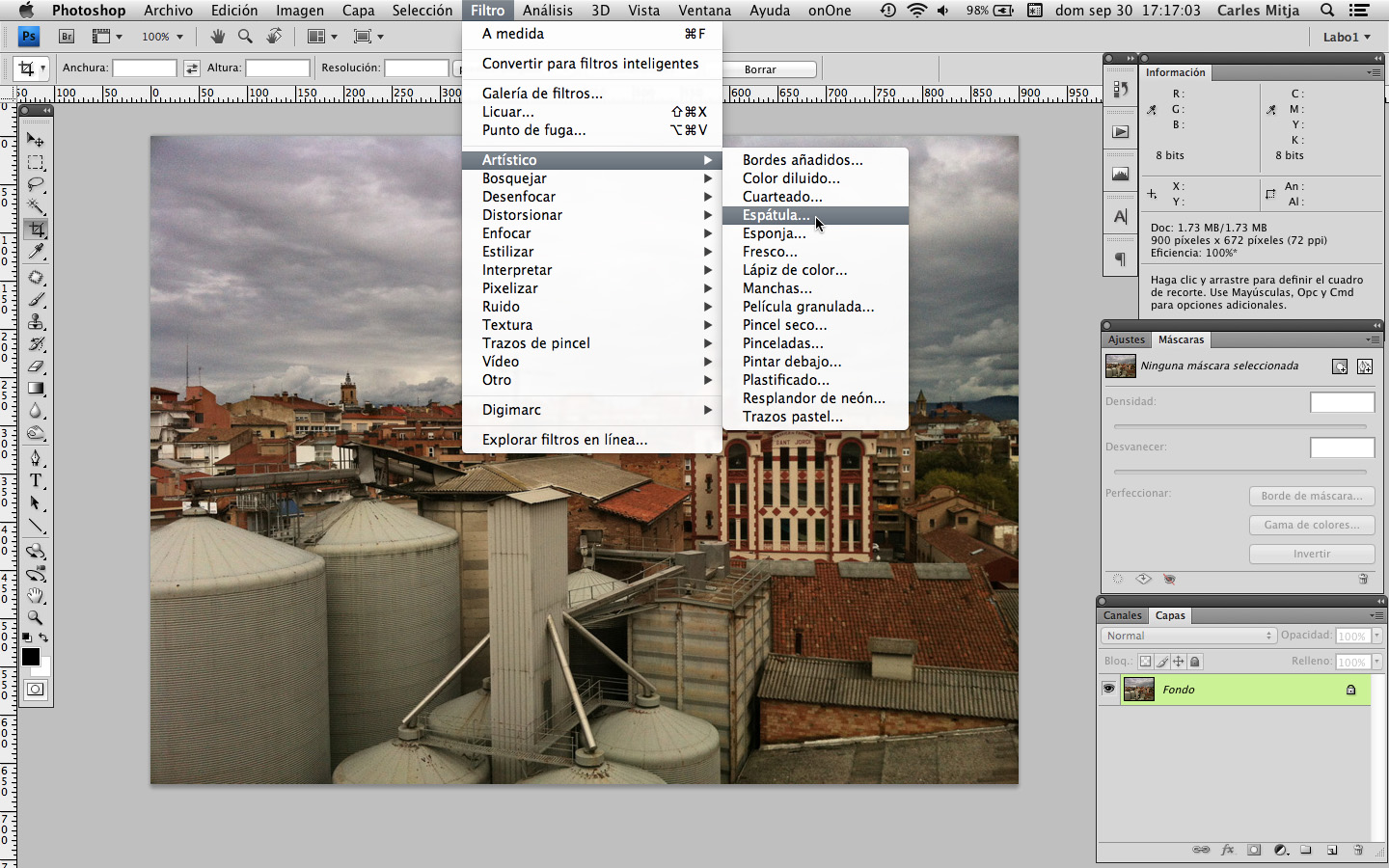
Task: Click the delete layer trash icon
Action: 1358,850
